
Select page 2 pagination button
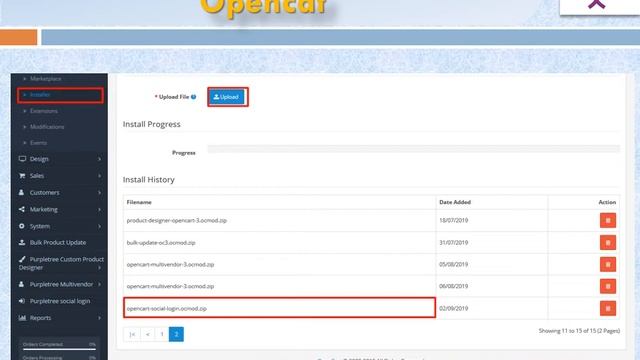click(x=176, y=334)
